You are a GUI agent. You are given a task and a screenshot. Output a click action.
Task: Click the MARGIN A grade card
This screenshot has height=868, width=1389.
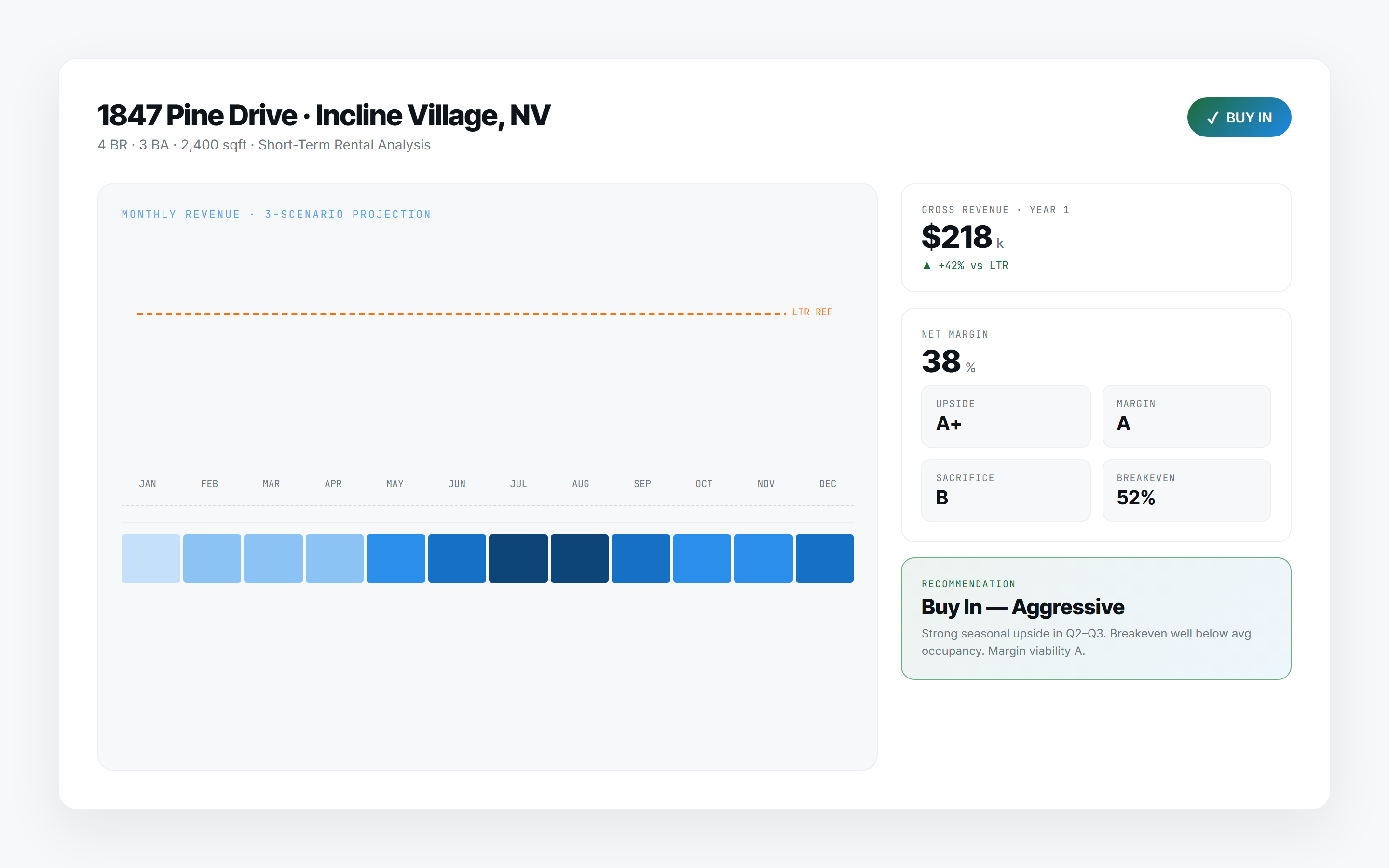[x=1186, y=416]
